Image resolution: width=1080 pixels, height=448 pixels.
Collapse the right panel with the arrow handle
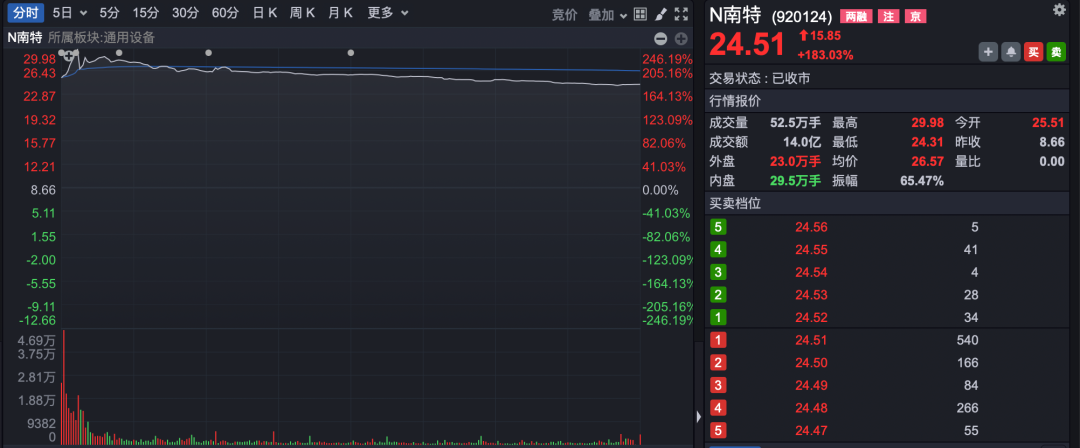pyautogui.click(x=697, y=416)
